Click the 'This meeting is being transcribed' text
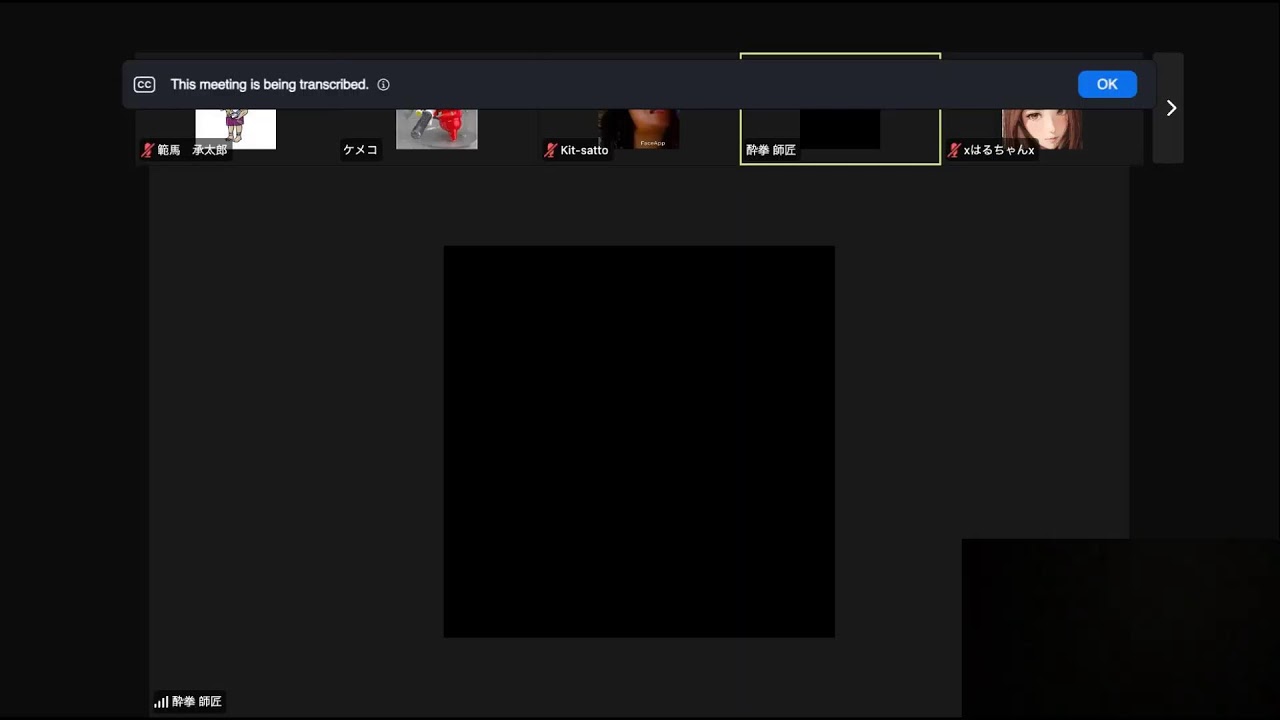 [x=269, y=85]
